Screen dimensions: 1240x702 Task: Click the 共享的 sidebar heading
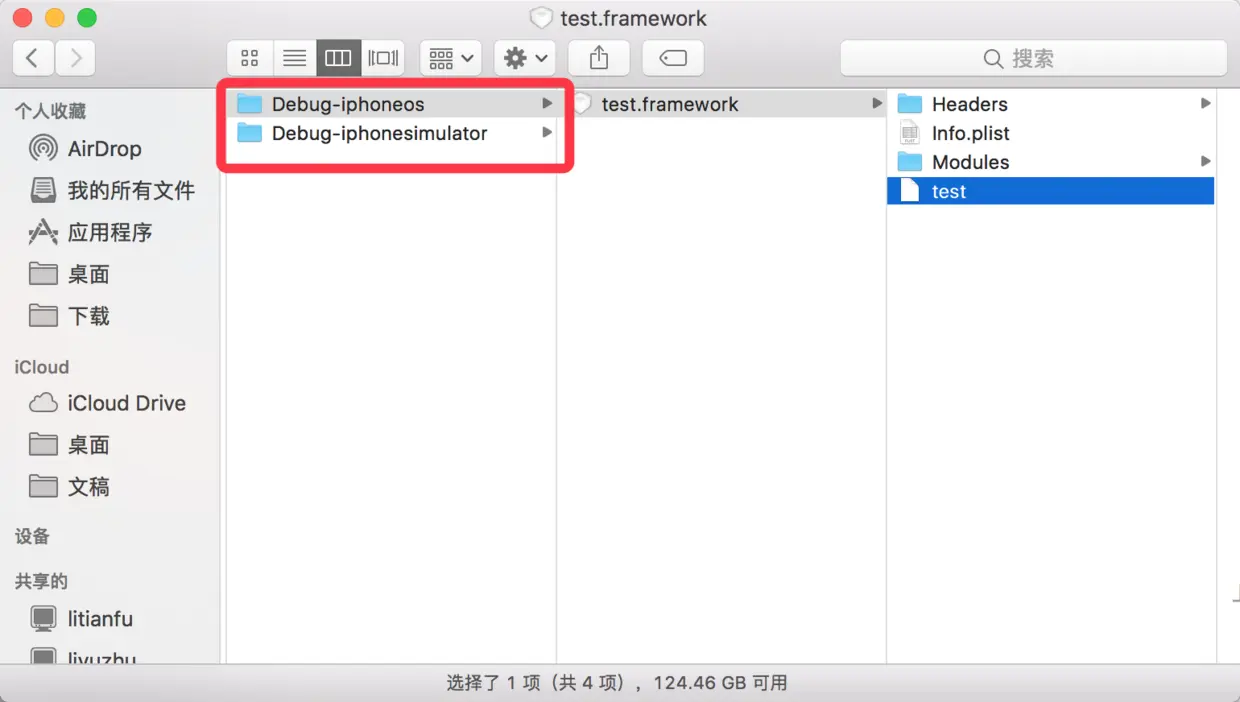[41, 581]
